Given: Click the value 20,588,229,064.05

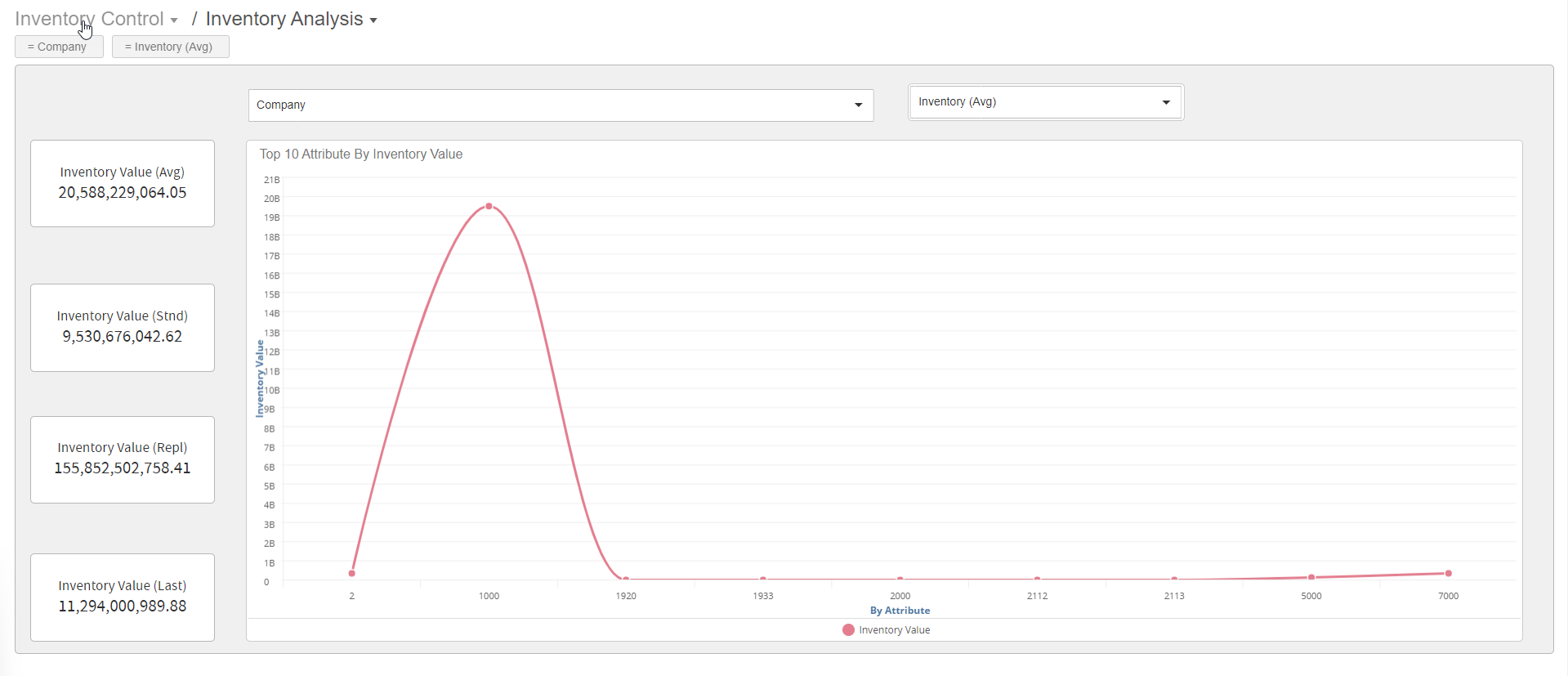Looking at the screenshot, I should point(123,193).
